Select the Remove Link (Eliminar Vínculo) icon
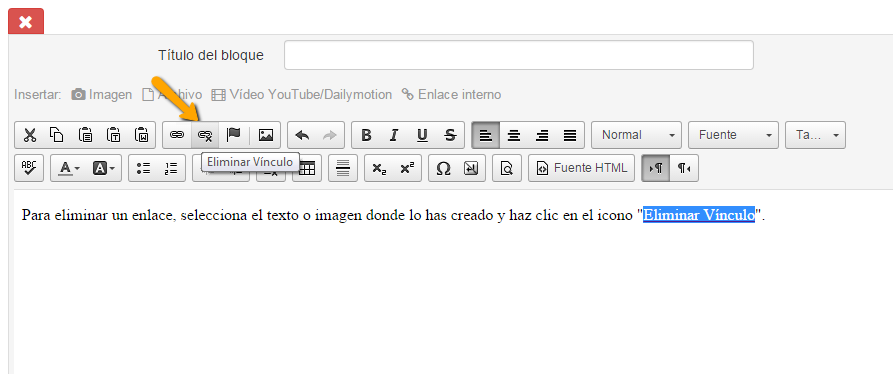This screenshot has height=374, width=893. pos(205,135)
